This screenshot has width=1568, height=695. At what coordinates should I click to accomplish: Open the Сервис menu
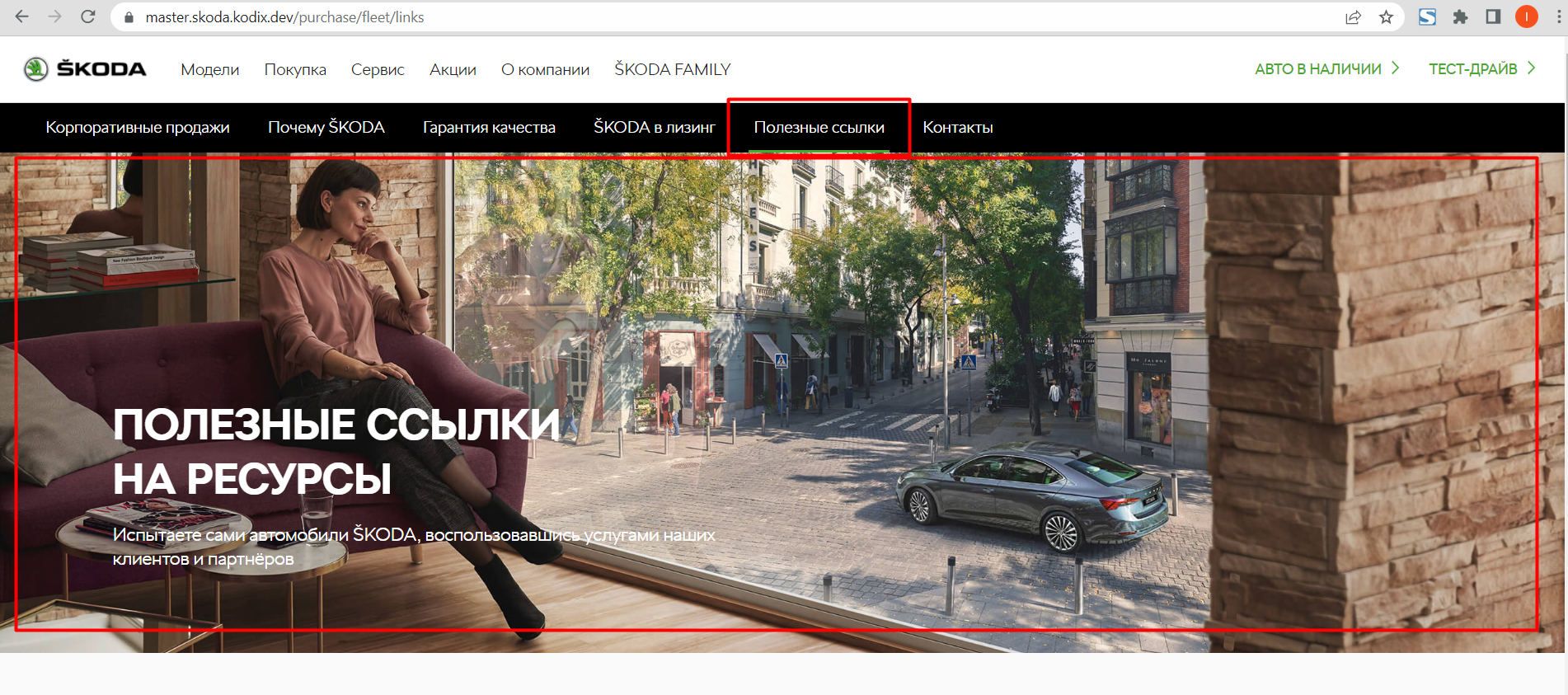[x=378, y=69]
